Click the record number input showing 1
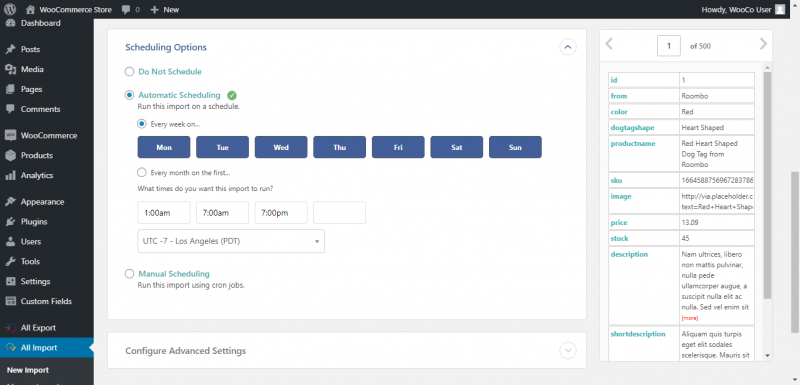Image resolution: width=800 pixels, height=385 pixels. [x=669, y=45]
